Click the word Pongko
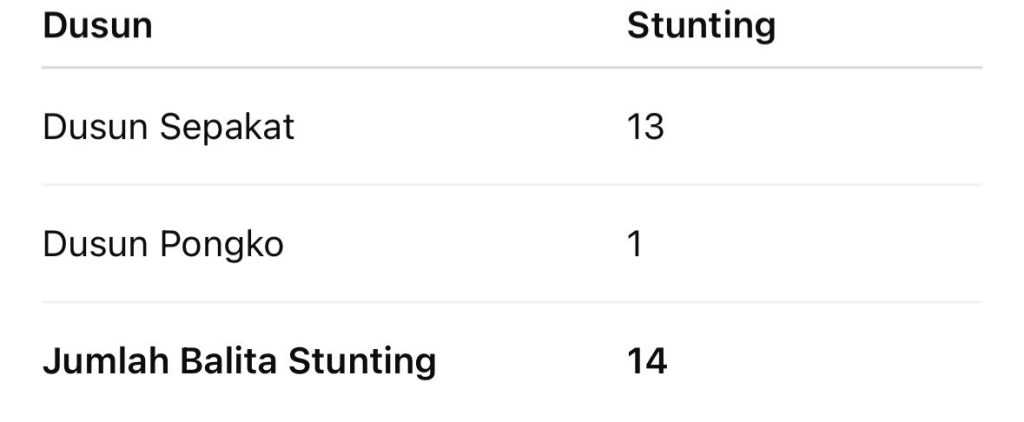 (x=221, y=246)
